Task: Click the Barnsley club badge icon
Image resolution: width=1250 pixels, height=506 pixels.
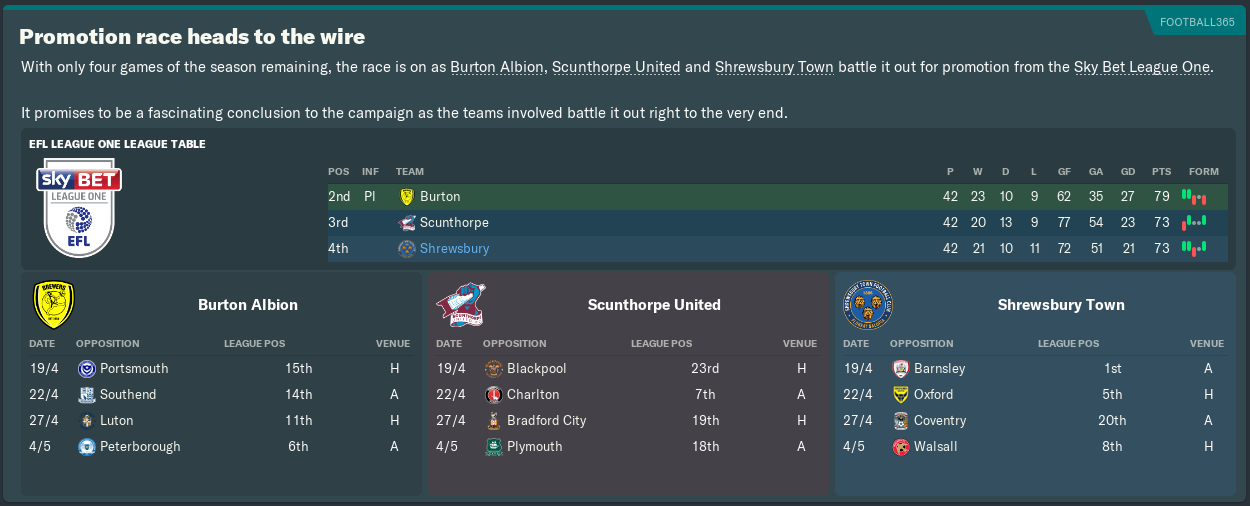Action: (x=901, y=368)
